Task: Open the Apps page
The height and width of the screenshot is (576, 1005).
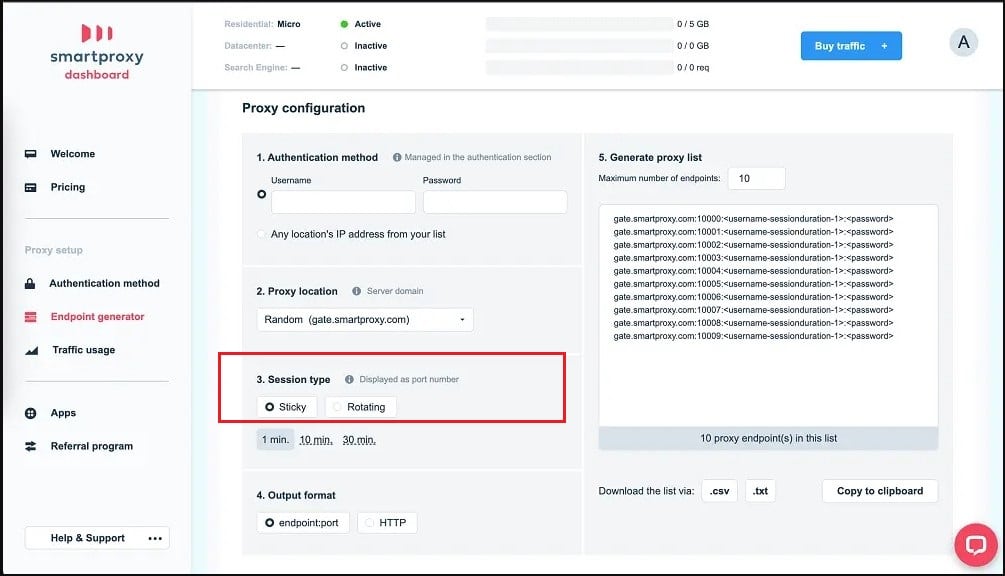Action: 63,413
